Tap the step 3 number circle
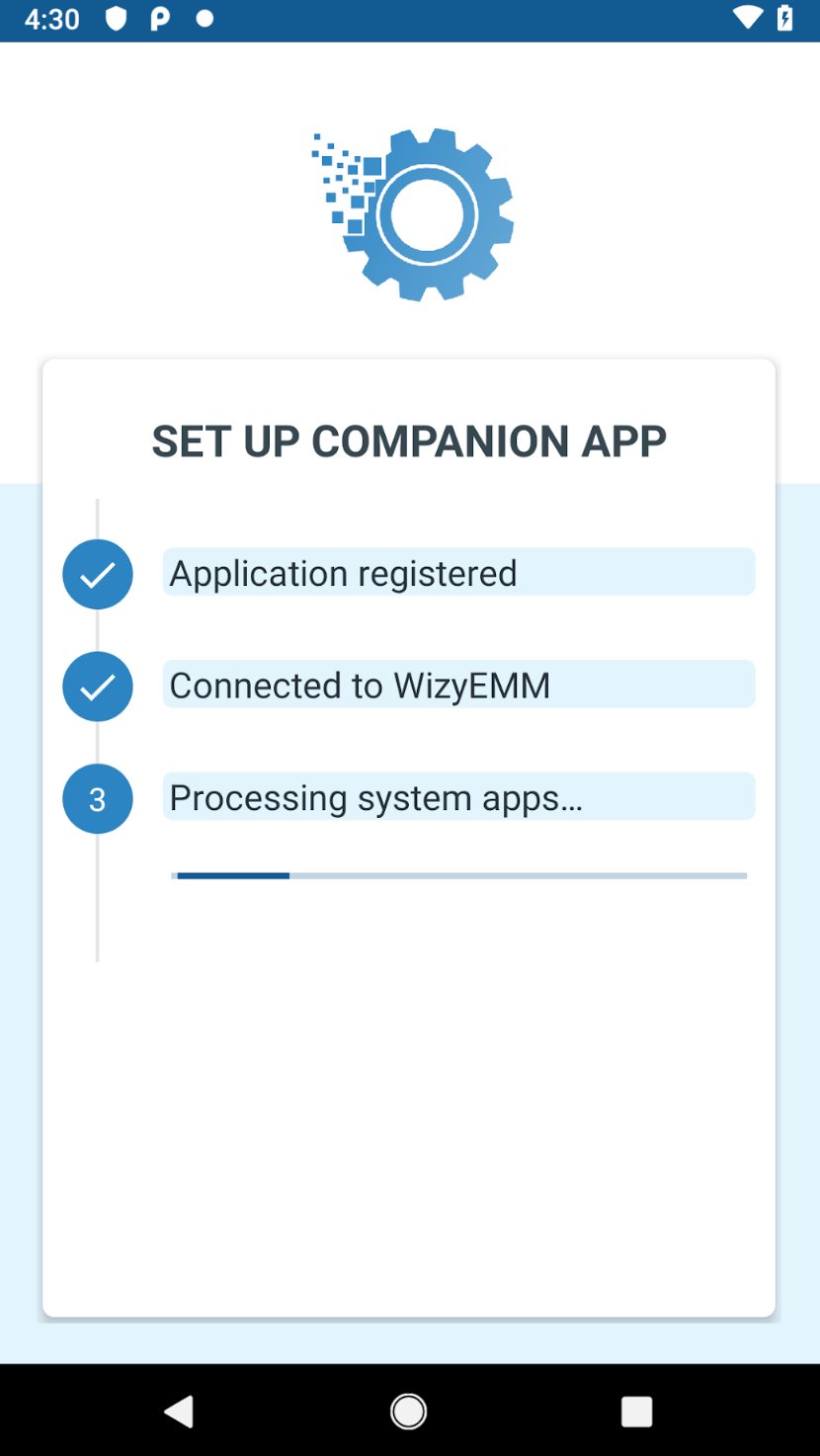The image size is (820, 1456). point(97,799)
